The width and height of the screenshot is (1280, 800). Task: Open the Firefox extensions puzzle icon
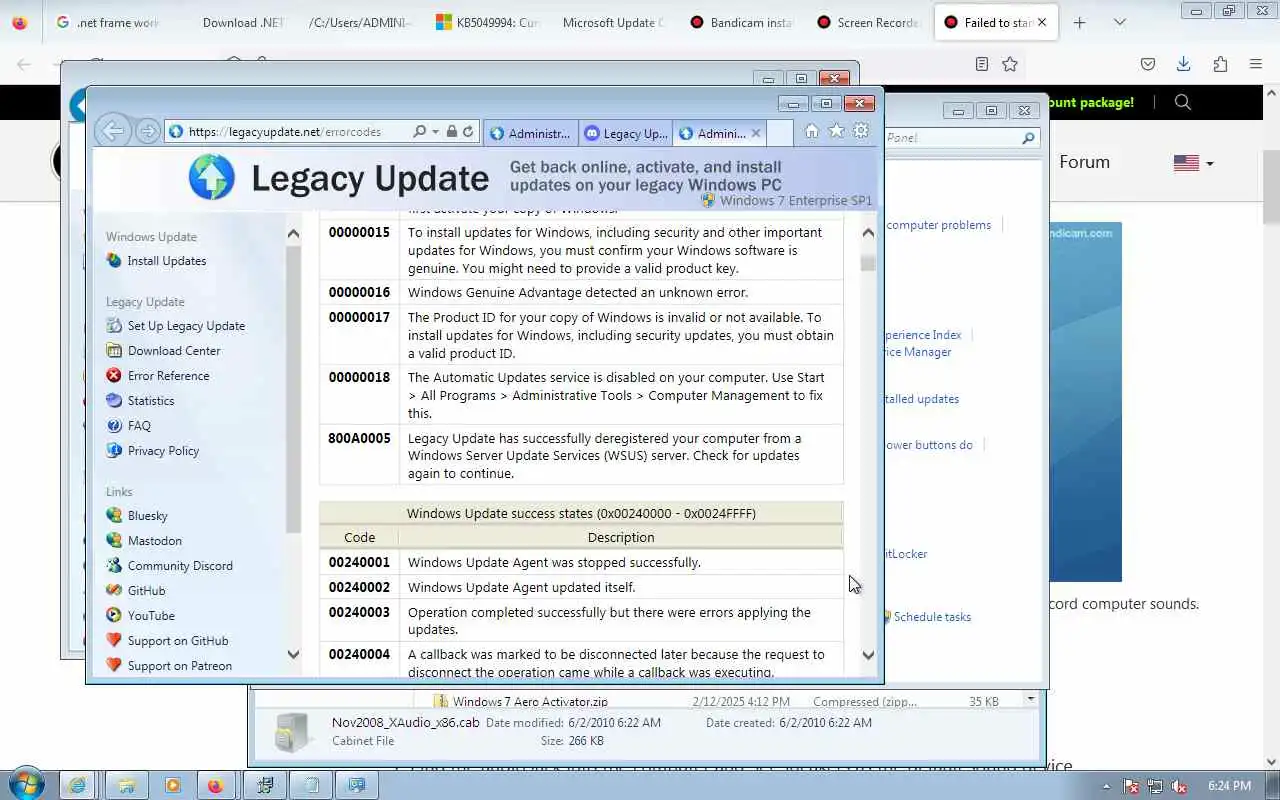click(x=1220, y=64)
